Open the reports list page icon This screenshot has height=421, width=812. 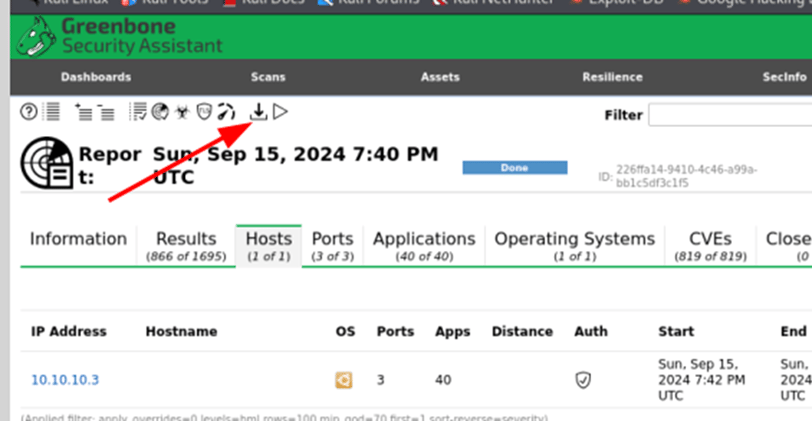(52, 112)
